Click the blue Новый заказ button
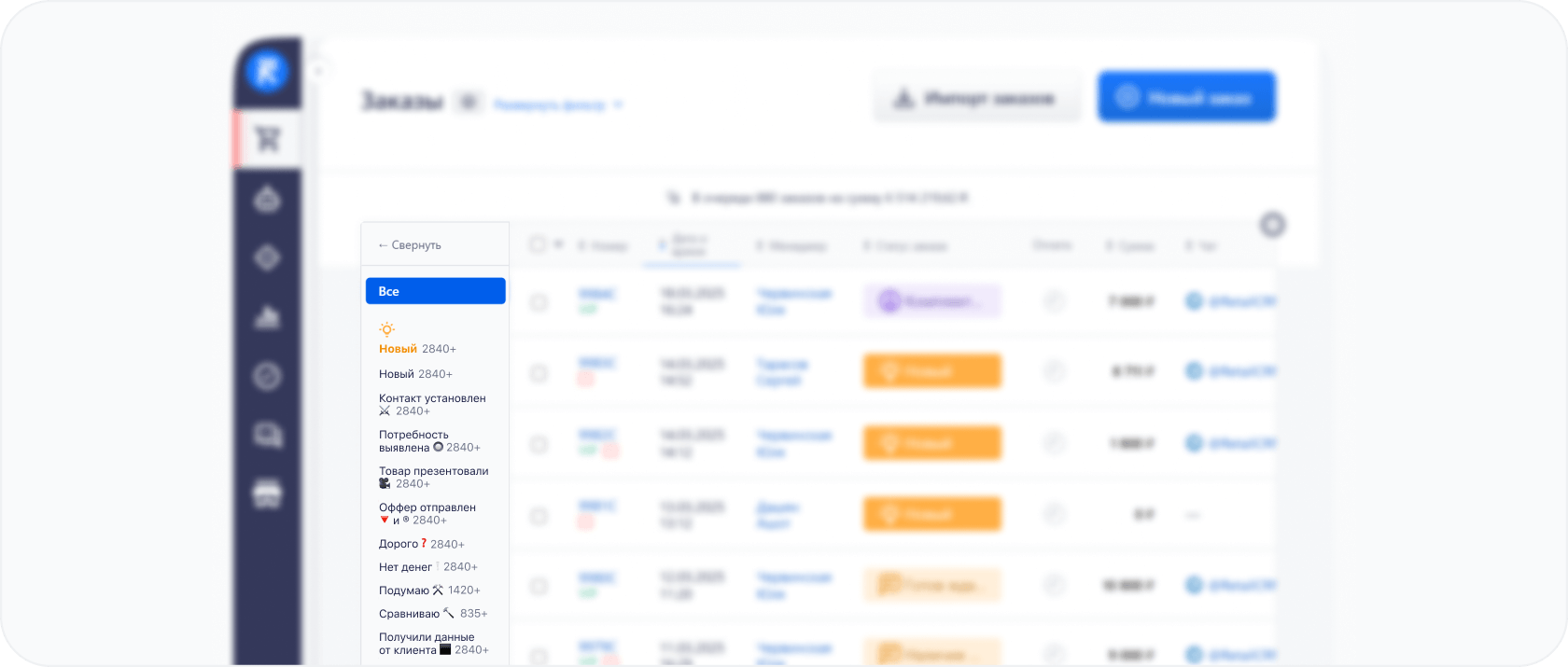The height and width of the screenshot is (667, 1568). 1186,97
